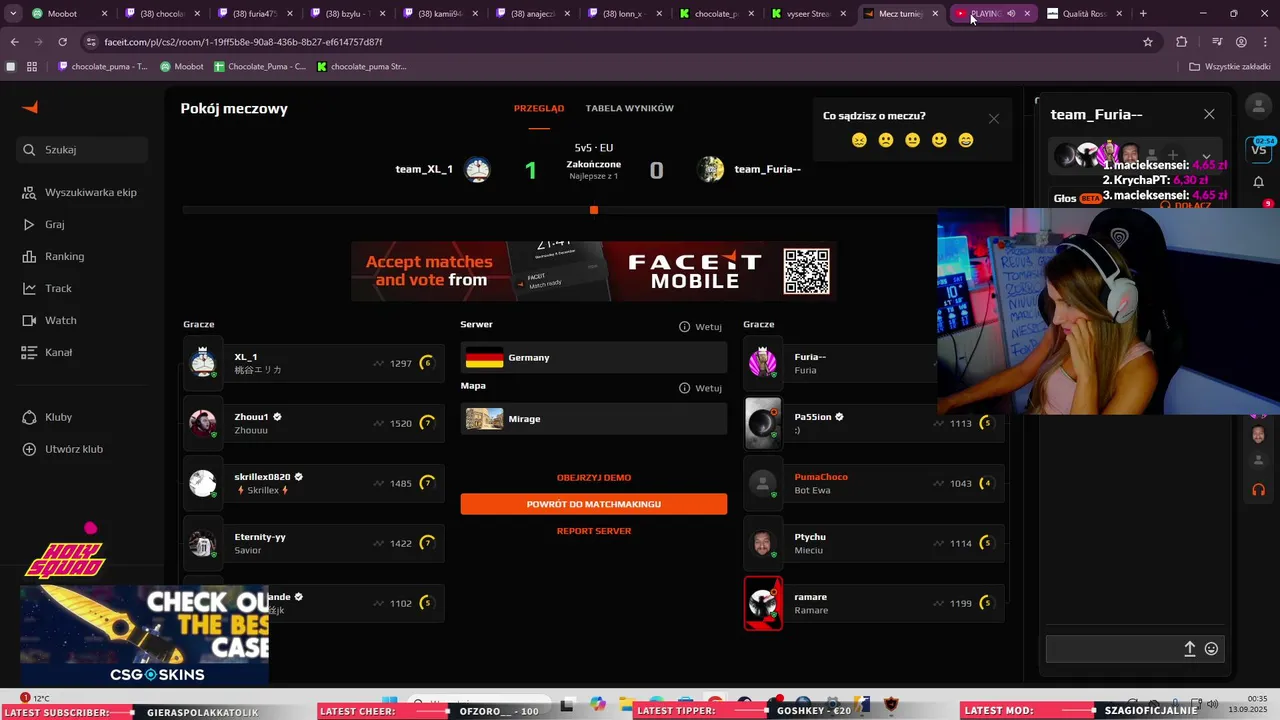Click Powrót do matchmakingu button
Image resolution: width=1280 pixels, height=720 pixels.
pos(594,504)
